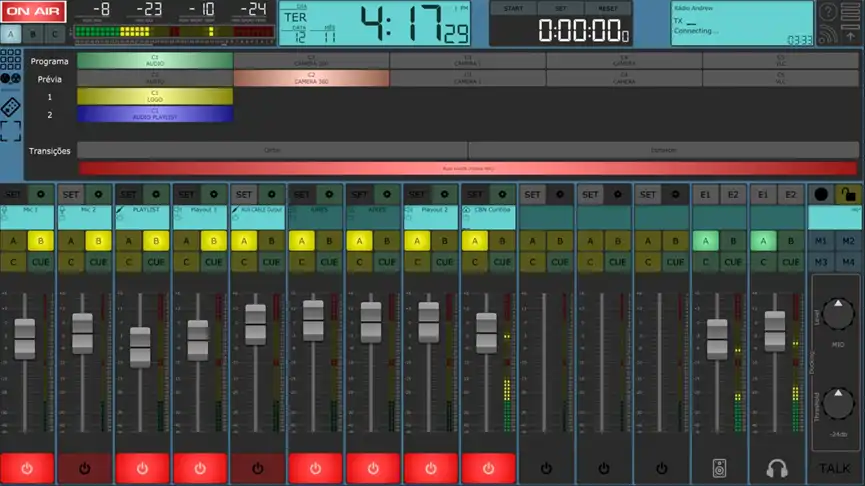The height and width of the screenshot is (486, 865).
Task: Click the upload arrow icon
Action: 850,36
